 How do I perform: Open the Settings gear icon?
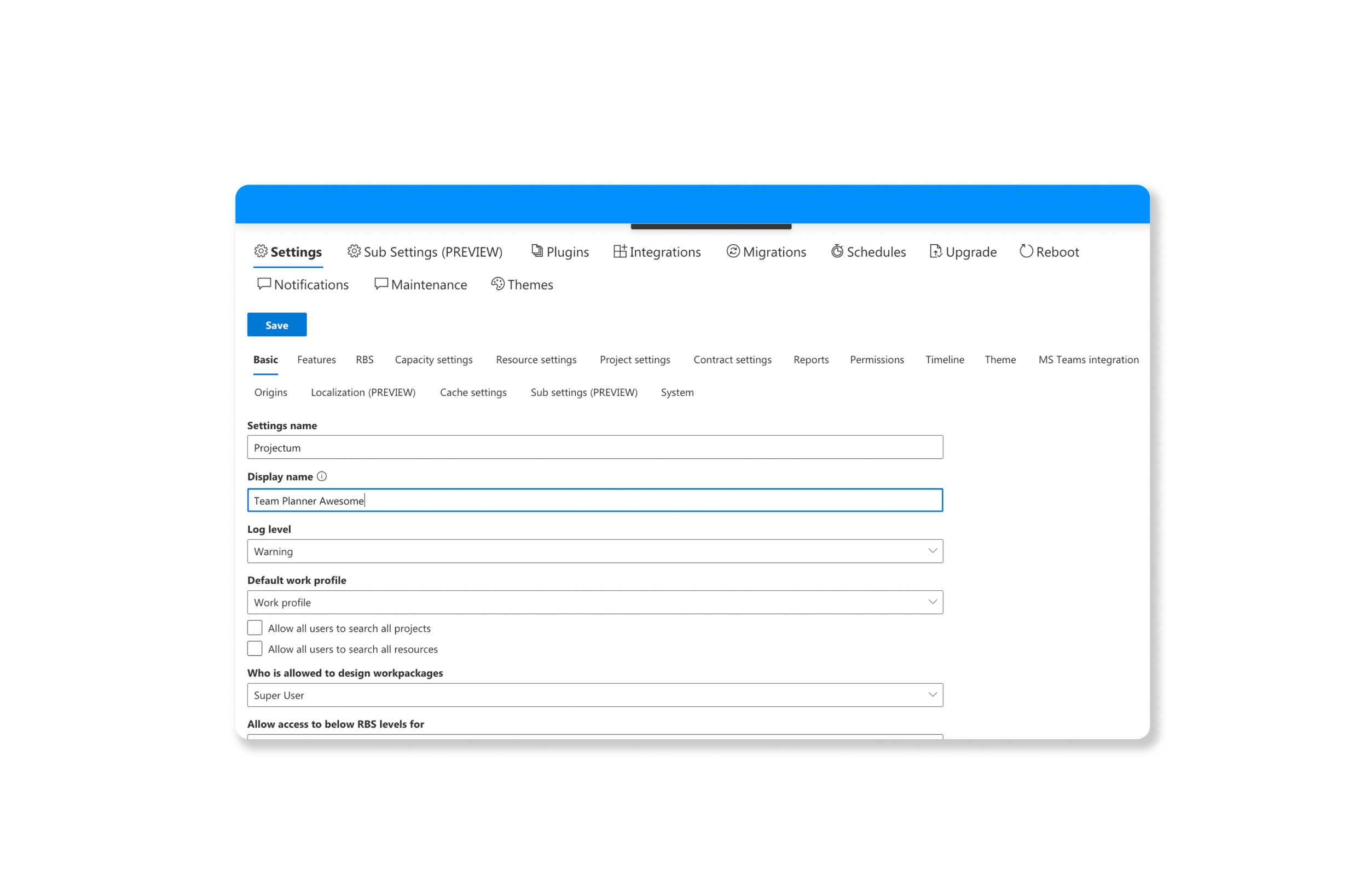(261, 251)
